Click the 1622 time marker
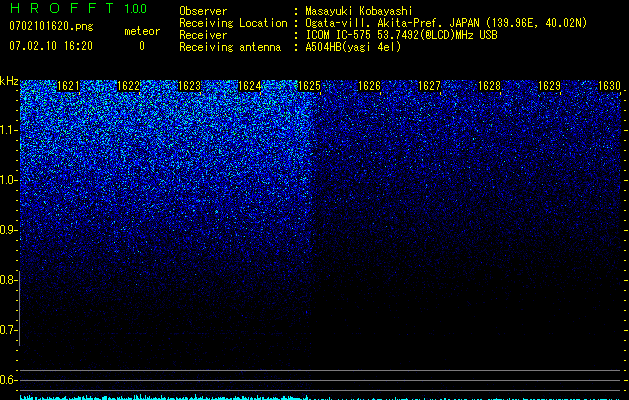This screenshot has height=400, width=629. pyautogui.click(x=128, y=86)
